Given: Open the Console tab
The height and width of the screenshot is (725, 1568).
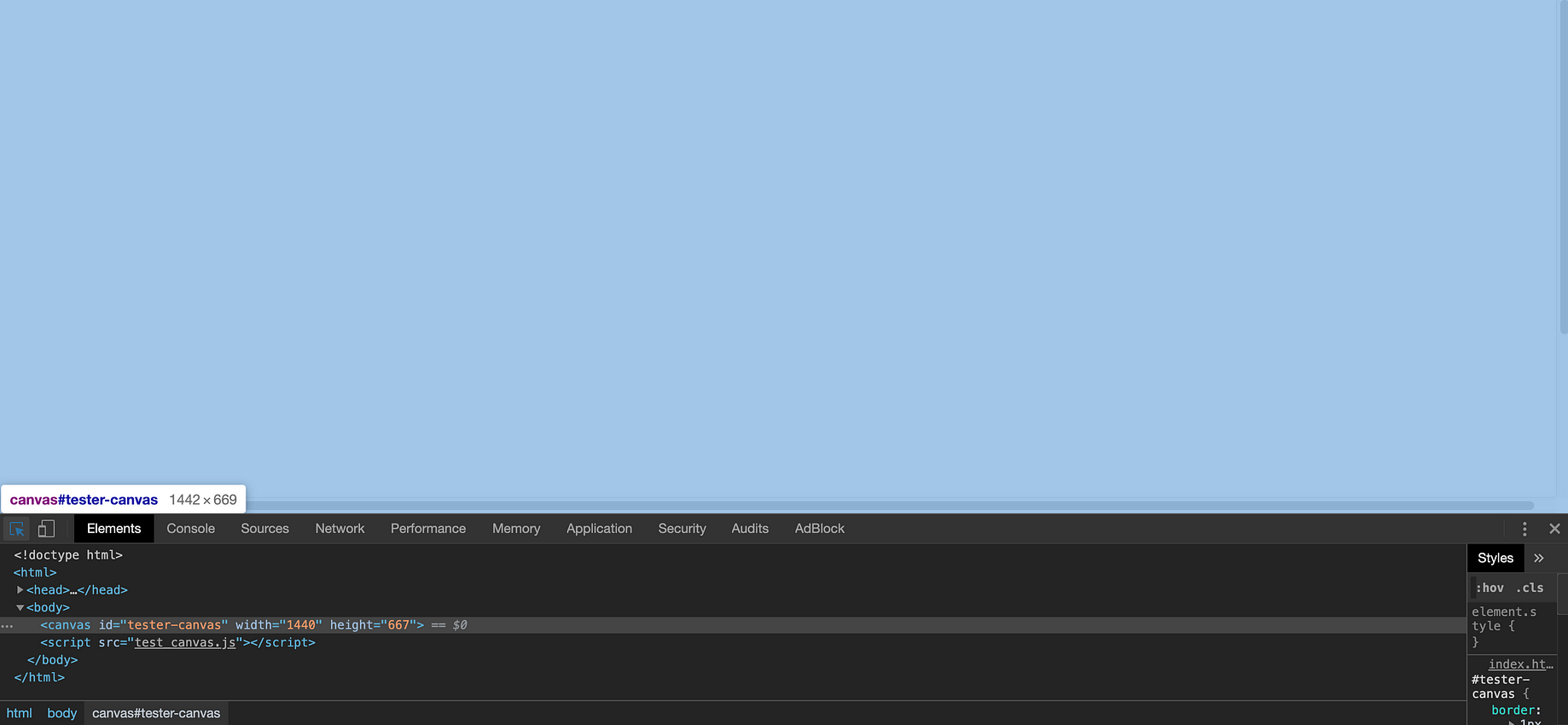Looking at the screenshot, I should click(x=191, y=529).
